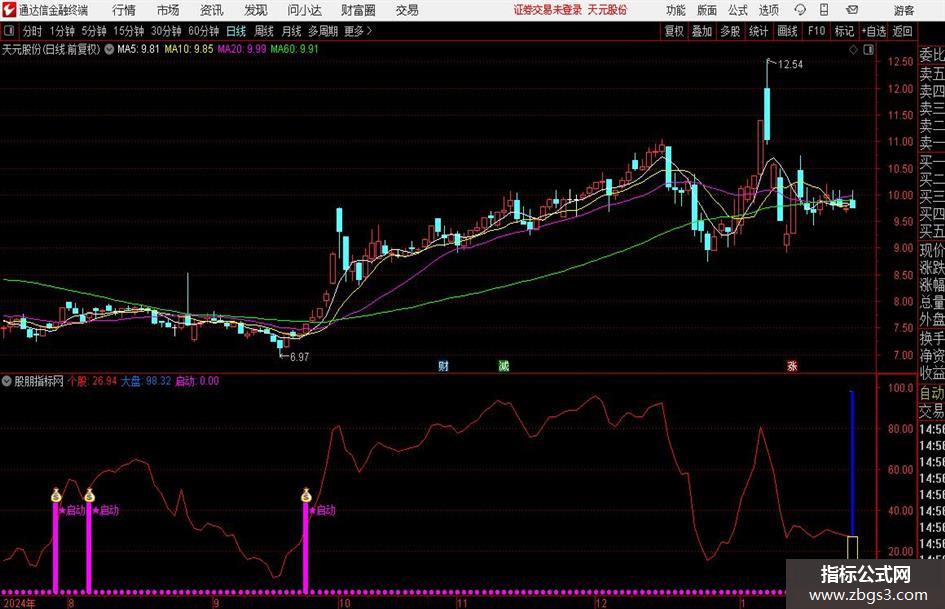Click the 个股: 26.94 indicator value
The height and width of the screenshot is (609, 945).
pos(92,381)
